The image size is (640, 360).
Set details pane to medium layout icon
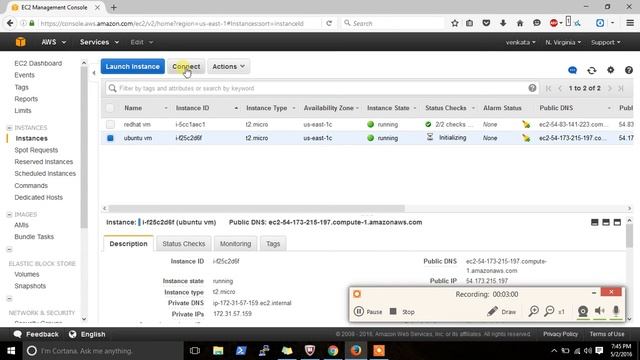tap(606, 222)
